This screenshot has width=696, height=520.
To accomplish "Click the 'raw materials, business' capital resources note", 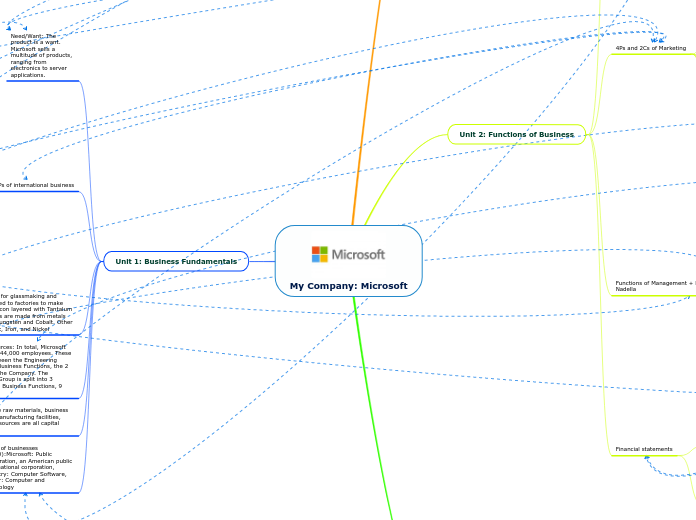I will click(34, 417).
